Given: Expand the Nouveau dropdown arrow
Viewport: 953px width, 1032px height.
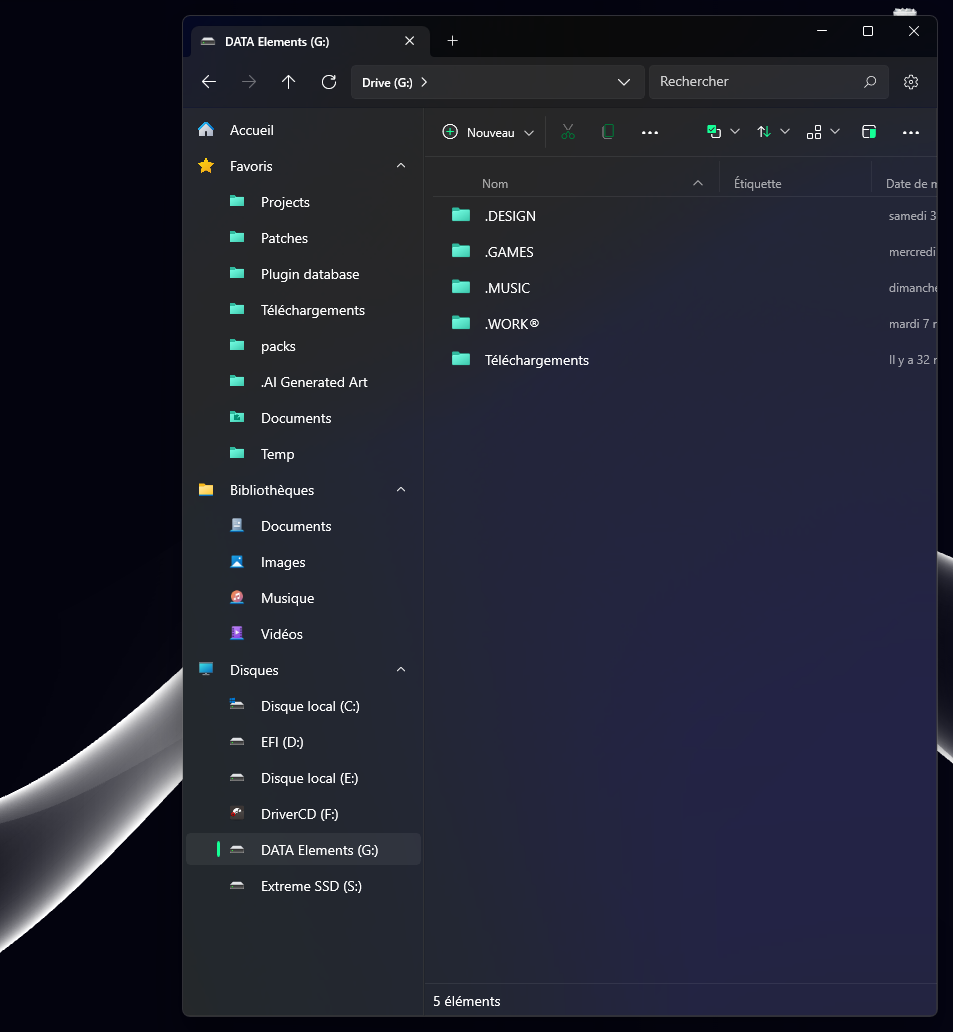Looking at the screenshot, I should click(528, 131).
